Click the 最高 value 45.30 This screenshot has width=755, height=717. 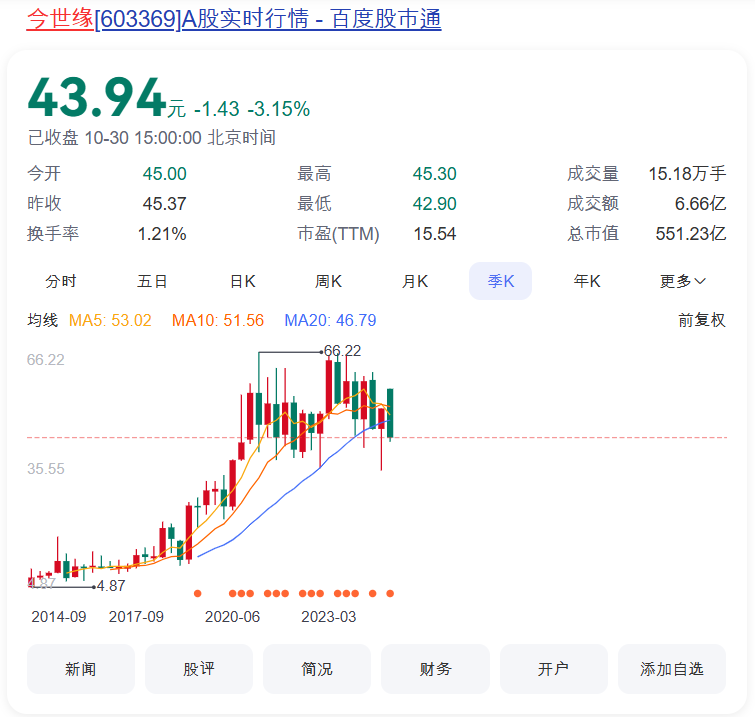[x=435, y=174]
